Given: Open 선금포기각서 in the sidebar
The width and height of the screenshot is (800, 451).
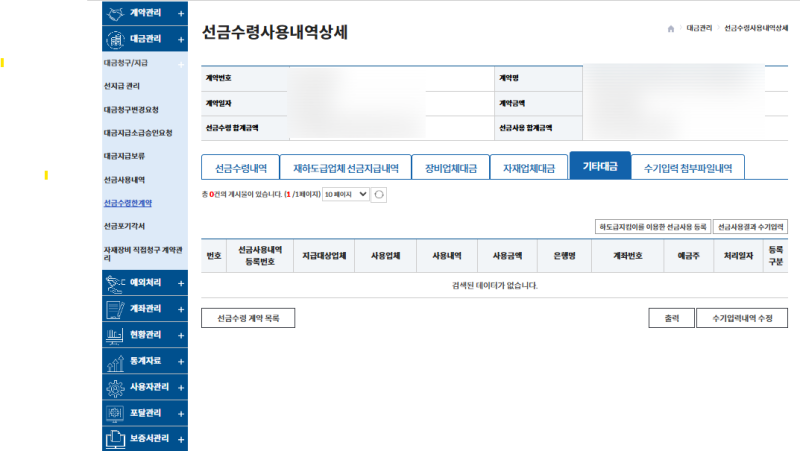Looking at the screenshot, I should (124, 226).
